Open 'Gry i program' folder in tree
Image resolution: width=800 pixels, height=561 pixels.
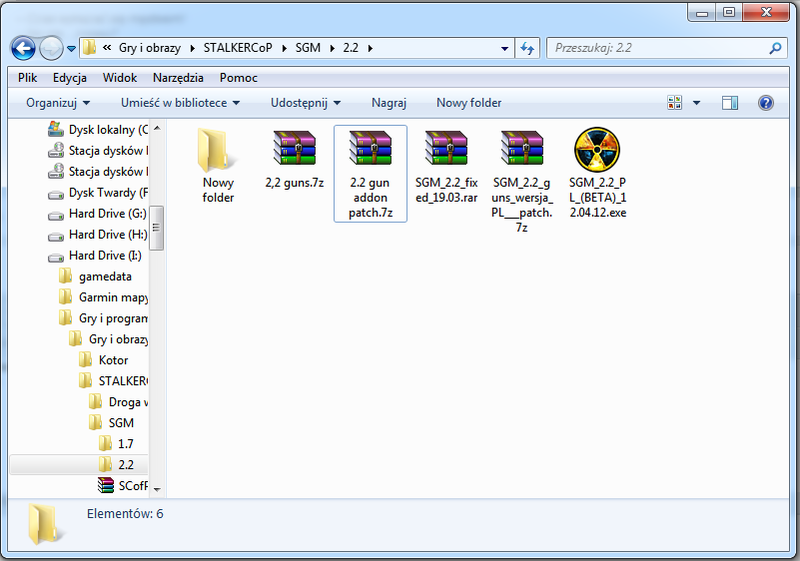(103, 318)
